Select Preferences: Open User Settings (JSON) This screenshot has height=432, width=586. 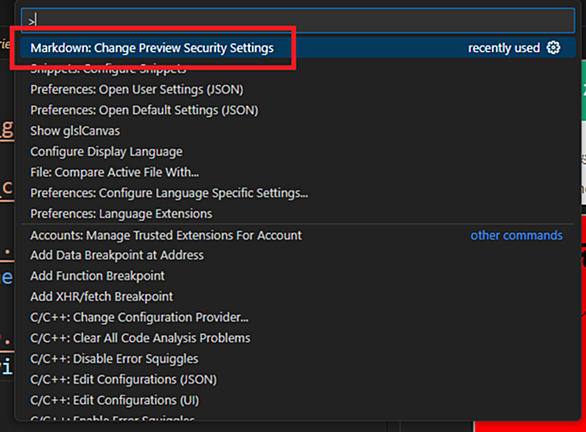coord(298,90)
